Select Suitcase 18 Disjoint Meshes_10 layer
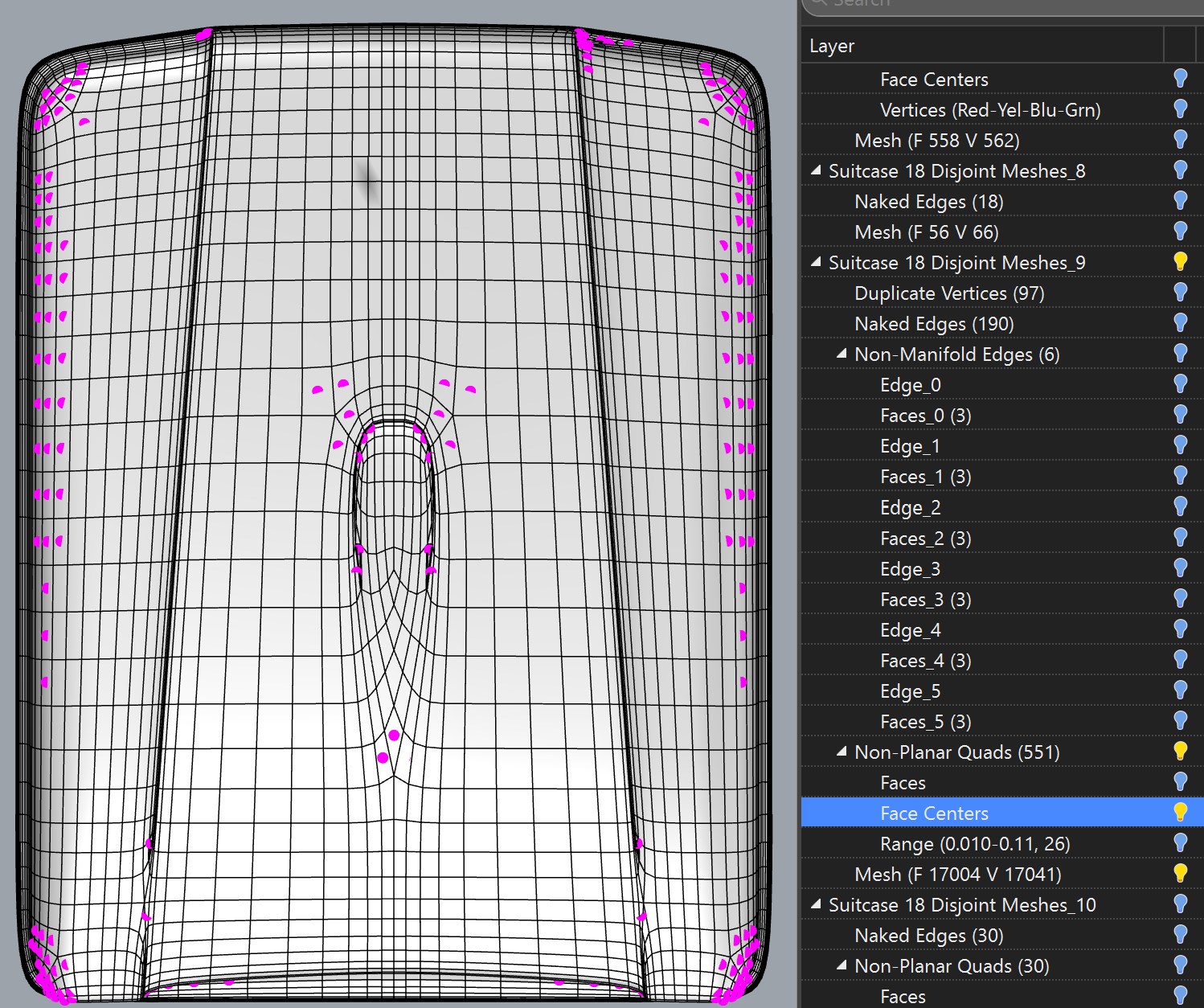 pyautogui.click(x=961, y=905)
